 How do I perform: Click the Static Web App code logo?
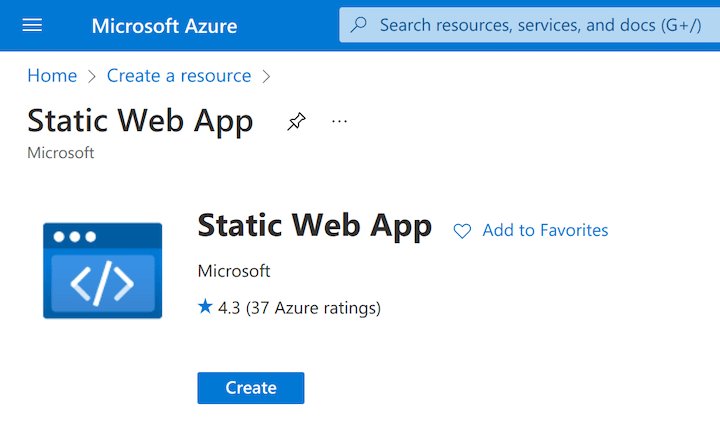[x=102, y=270]
